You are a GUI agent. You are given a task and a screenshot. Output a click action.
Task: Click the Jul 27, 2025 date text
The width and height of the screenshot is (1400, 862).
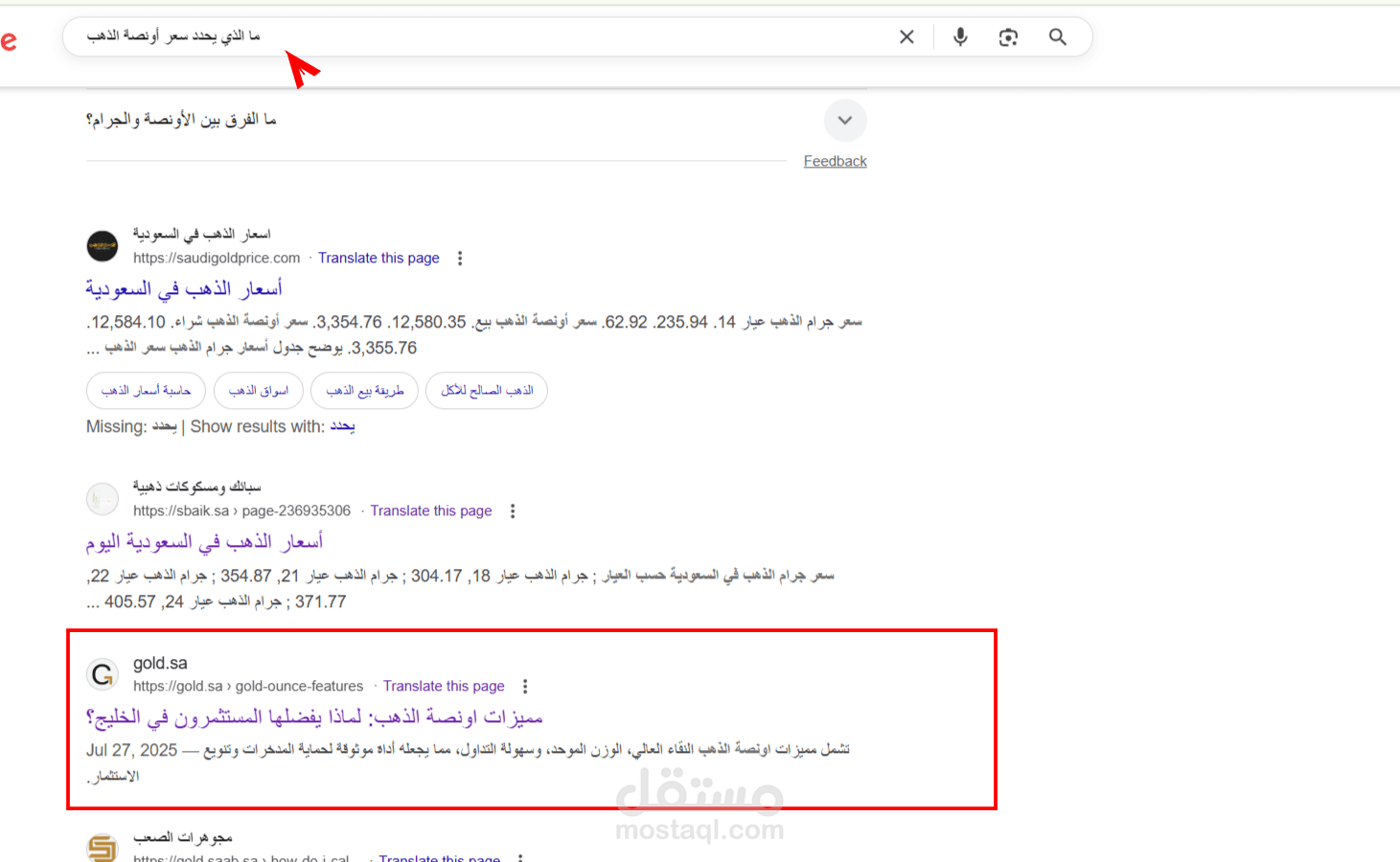[x=132, y=750]
